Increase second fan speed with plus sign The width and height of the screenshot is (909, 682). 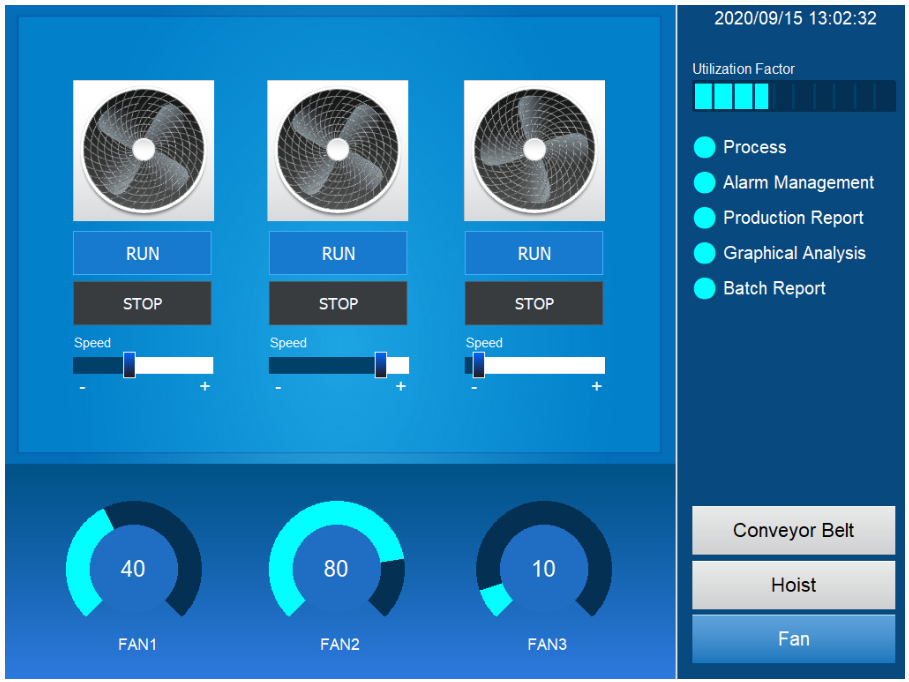tap(401, 387)
